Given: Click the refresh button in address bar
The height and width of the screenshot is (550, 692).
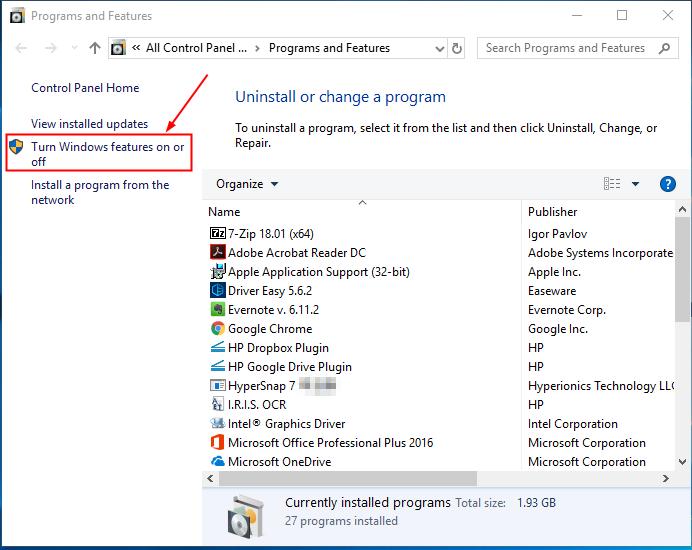Looking at the screenshot, I should (457, 48).
